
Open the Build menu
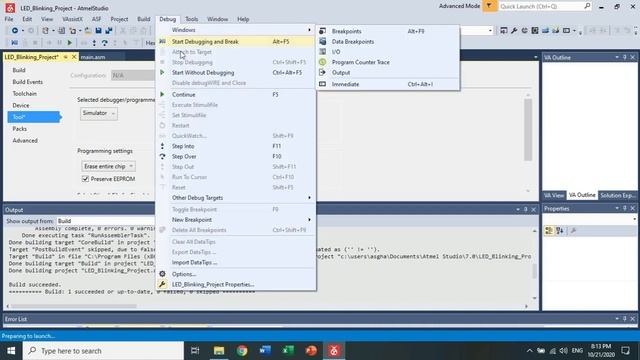point(144,19)
